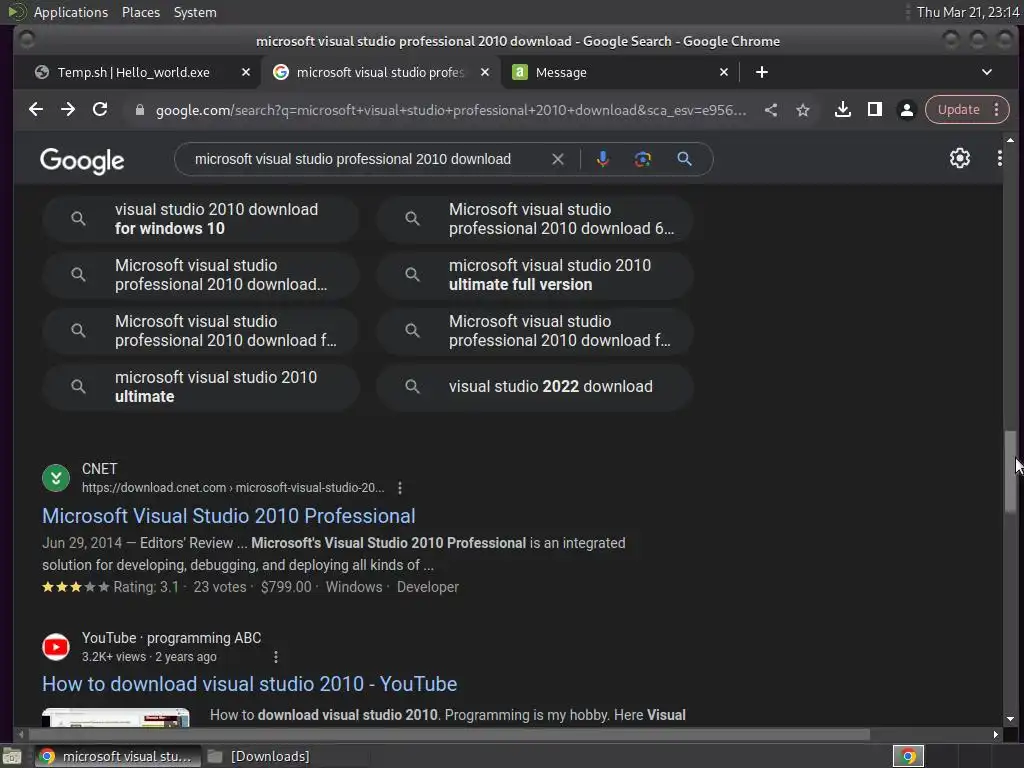Expand the tab search dropdown

[x=987, y=72]
